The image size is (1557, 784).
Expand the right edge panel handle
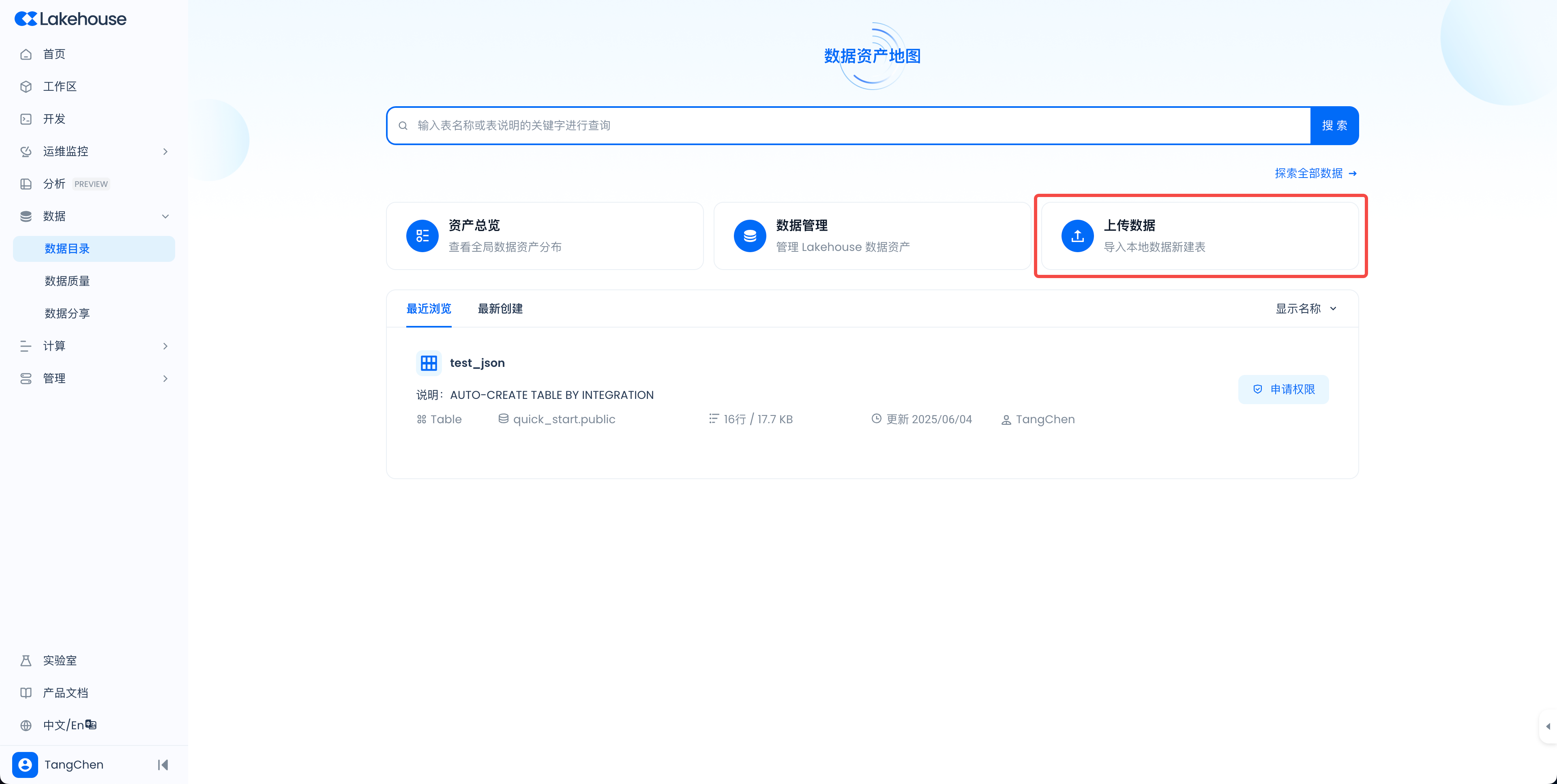point(1547,726)
